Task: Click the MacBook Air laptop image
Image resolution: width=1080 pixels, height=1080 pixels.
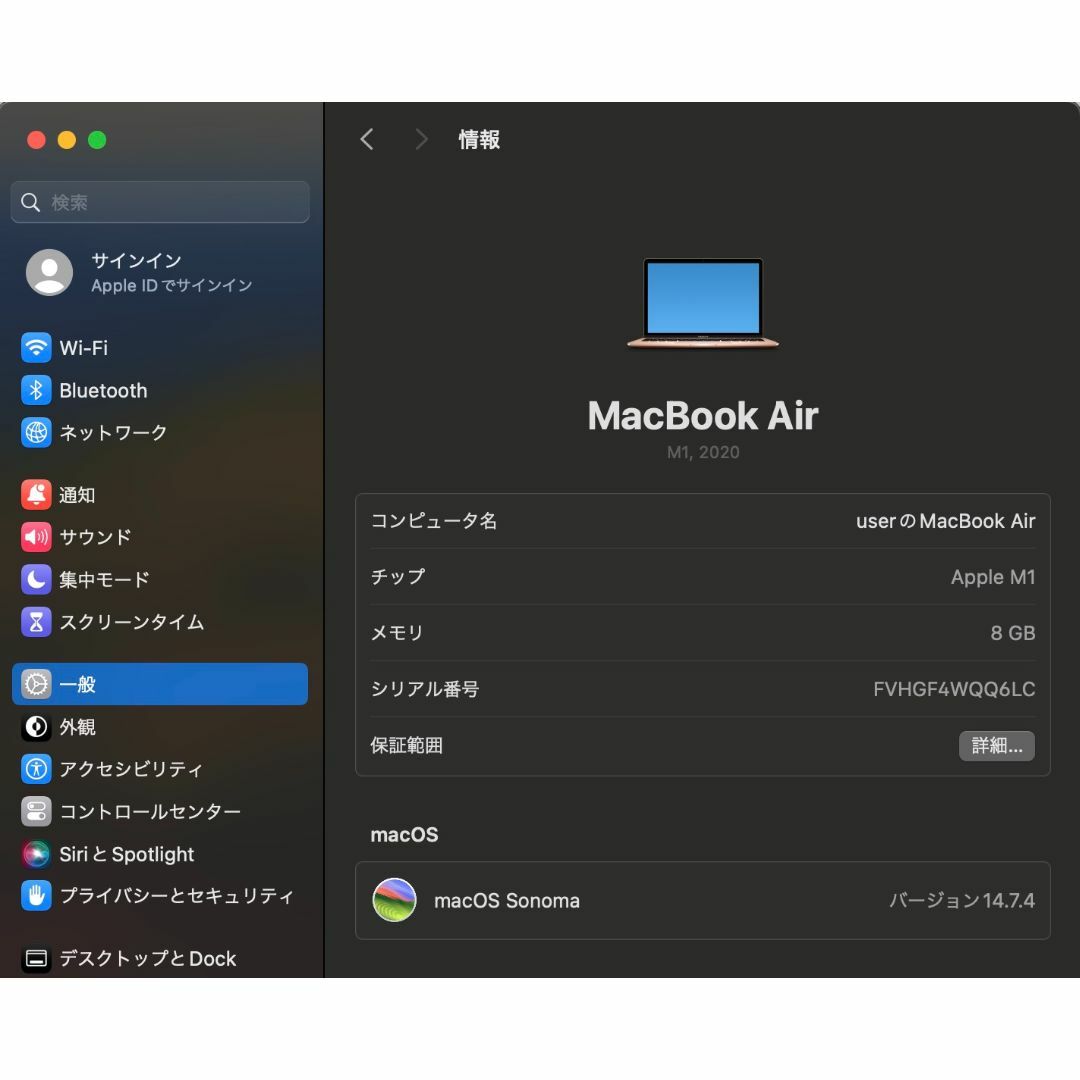Action: 703,304
